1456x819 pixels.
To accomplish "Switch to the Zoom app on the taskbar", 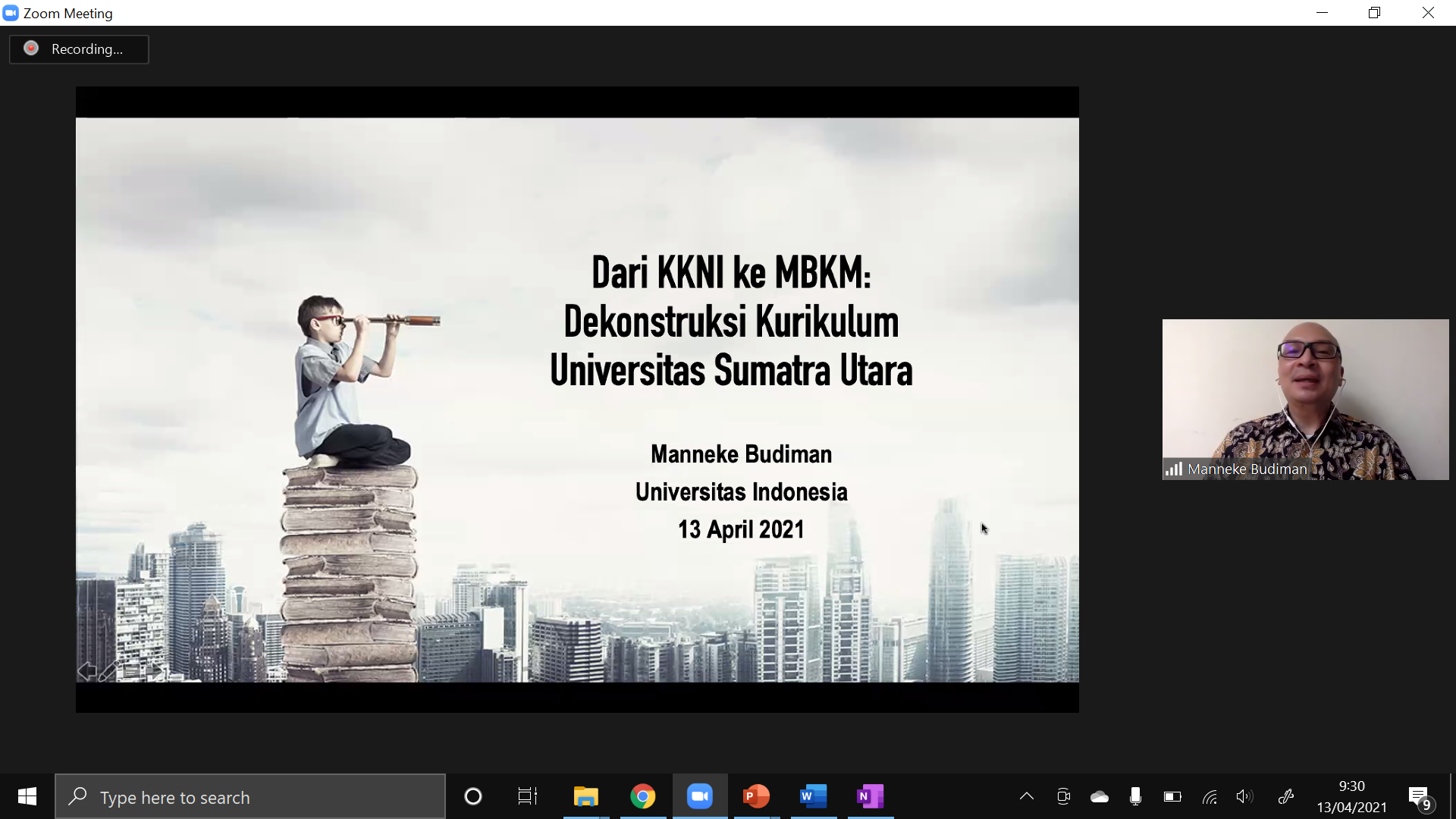I will point(700,796).
